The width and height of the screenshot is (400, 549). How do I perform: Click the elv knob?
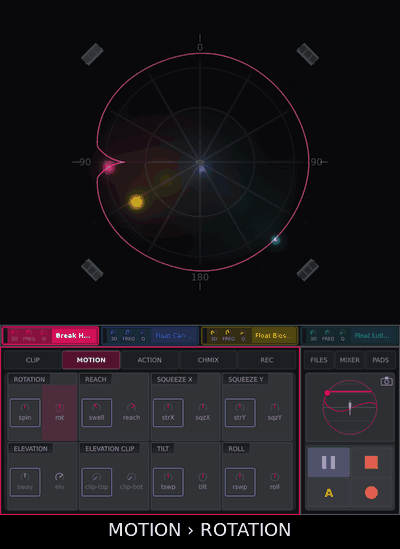pos(60,482)
